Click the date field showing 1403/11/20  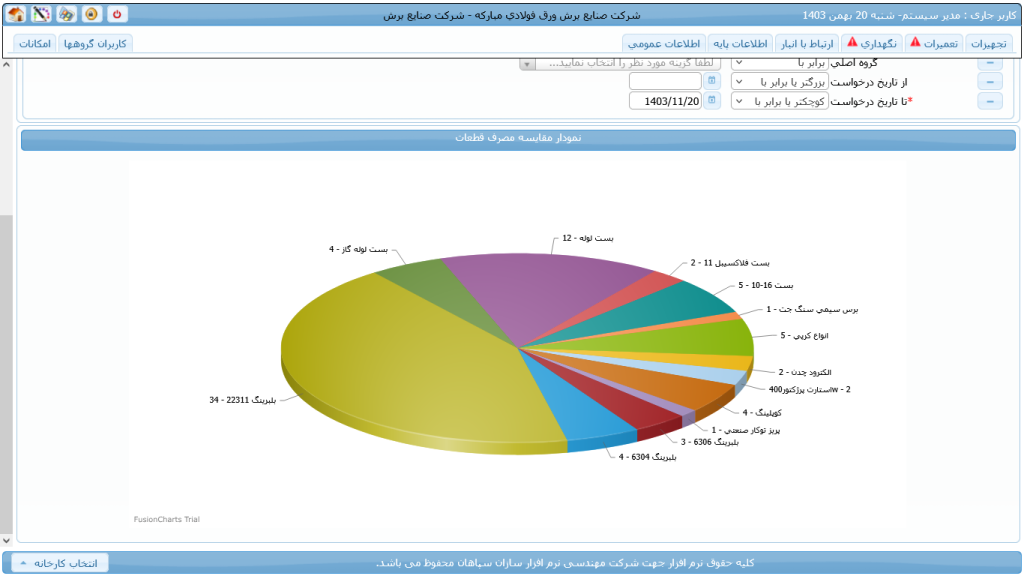pyautogui.click(x=664, y=100)
